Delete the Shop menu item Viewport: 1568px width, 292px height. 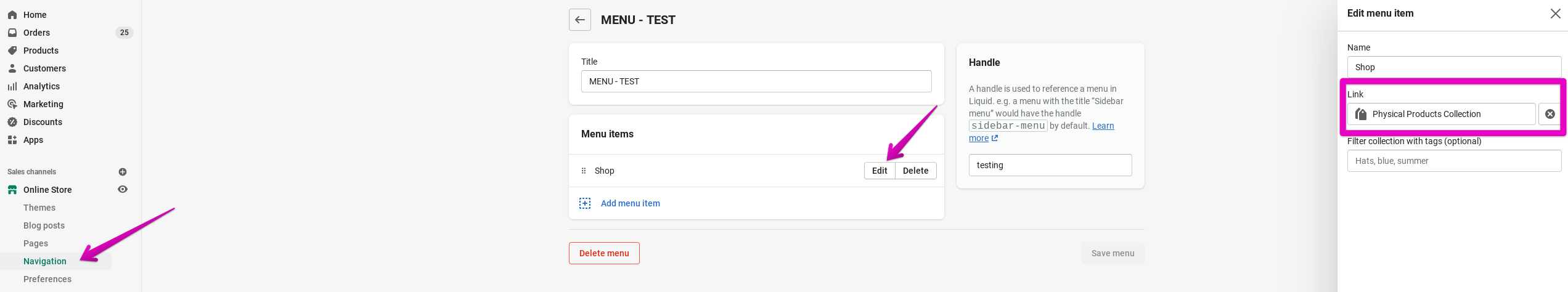pyautogui.click(x=915, y=171)
